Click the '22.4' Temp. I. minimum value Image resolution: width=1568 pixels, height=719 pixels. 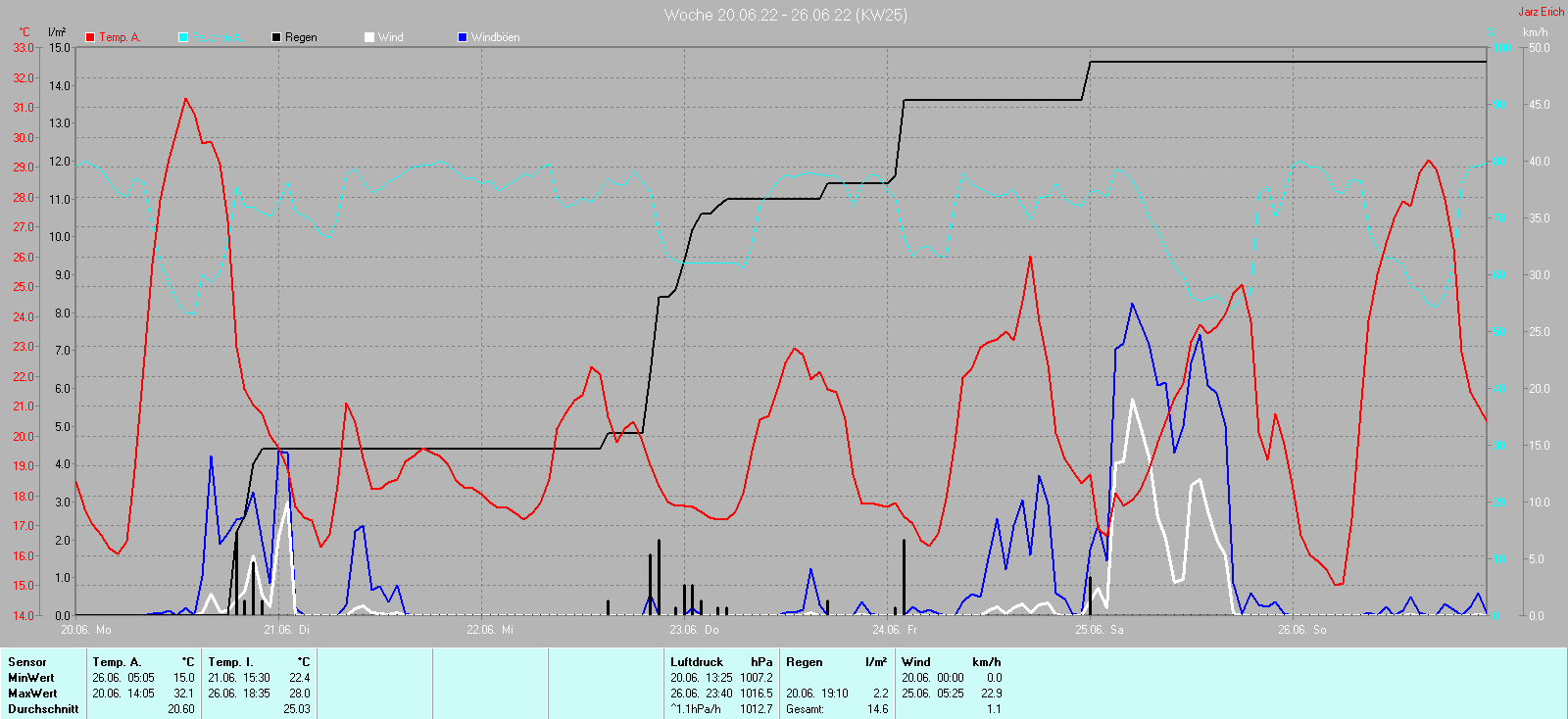pos(300,678)
